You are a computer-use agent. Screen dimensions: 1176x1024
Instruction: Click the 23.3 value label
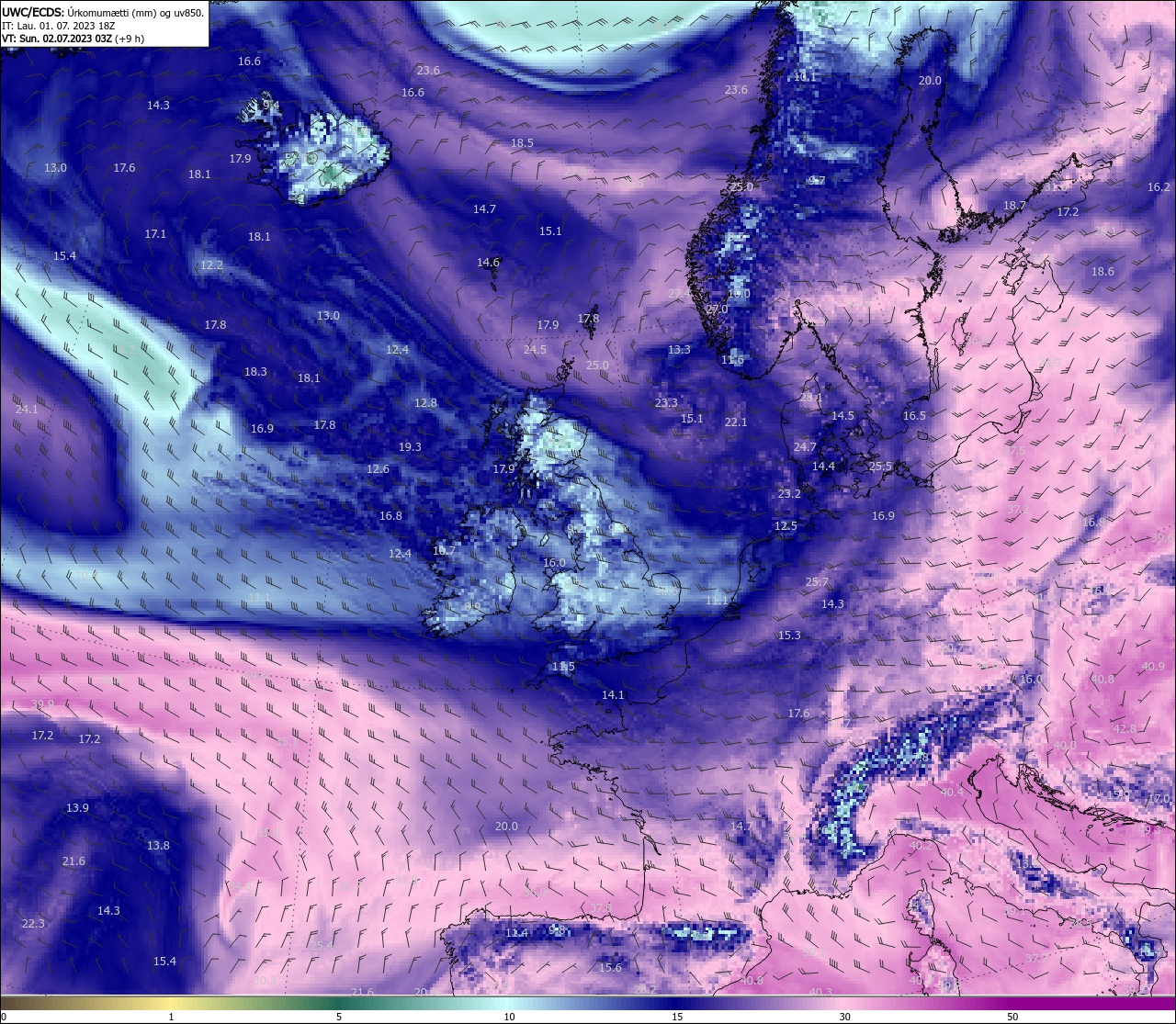(x=666, y=403)
